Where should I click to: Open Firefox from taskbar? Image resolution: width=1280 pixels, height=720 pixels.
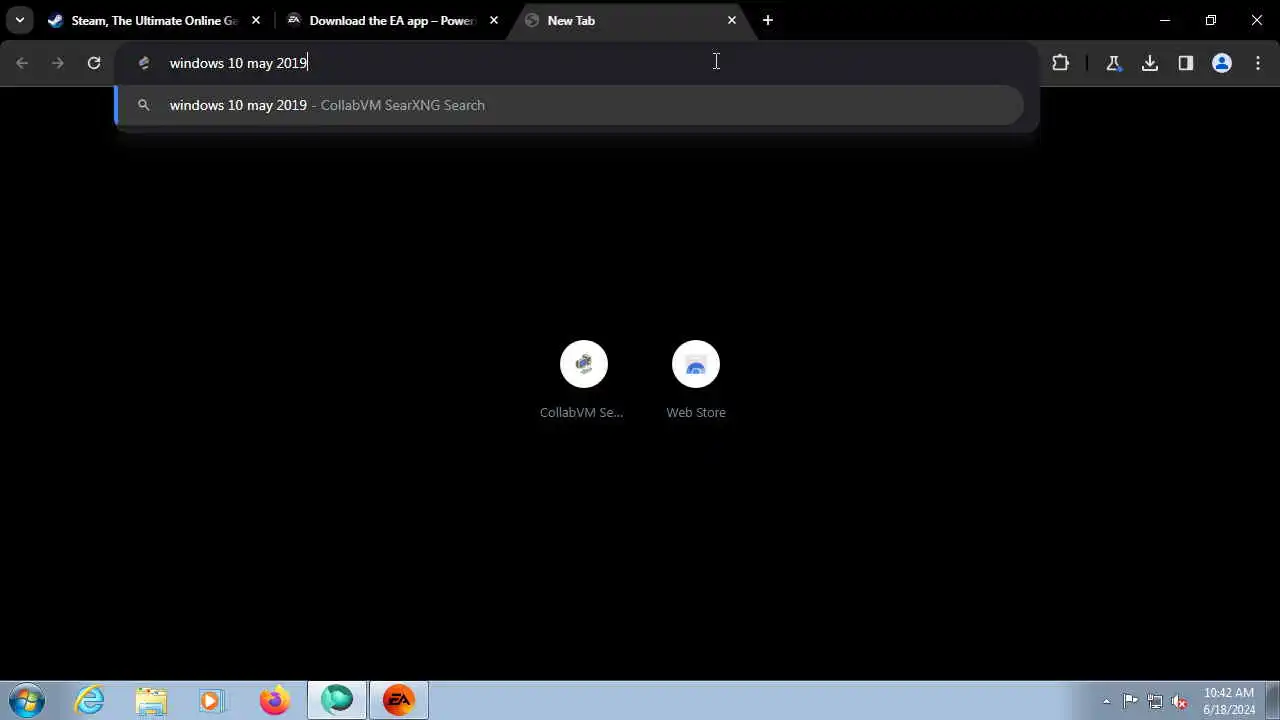click(274, 700)
